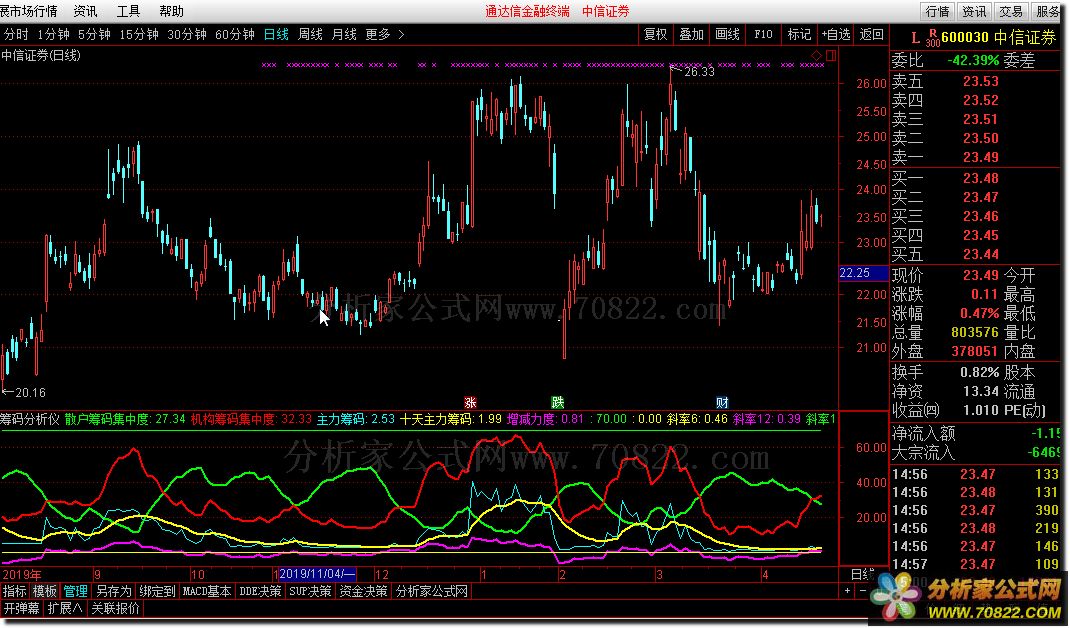
Task: Click the red panel-layout icon above chart
Action: (830, 55)
